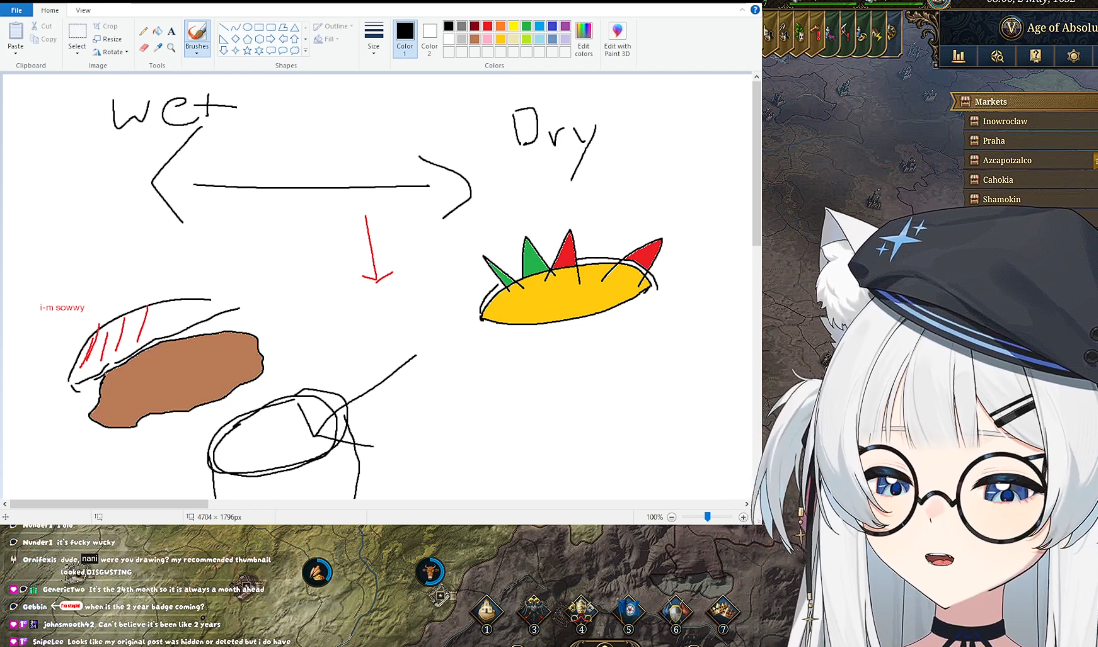Select the Pencil tool in Paint

coord(144,32)
